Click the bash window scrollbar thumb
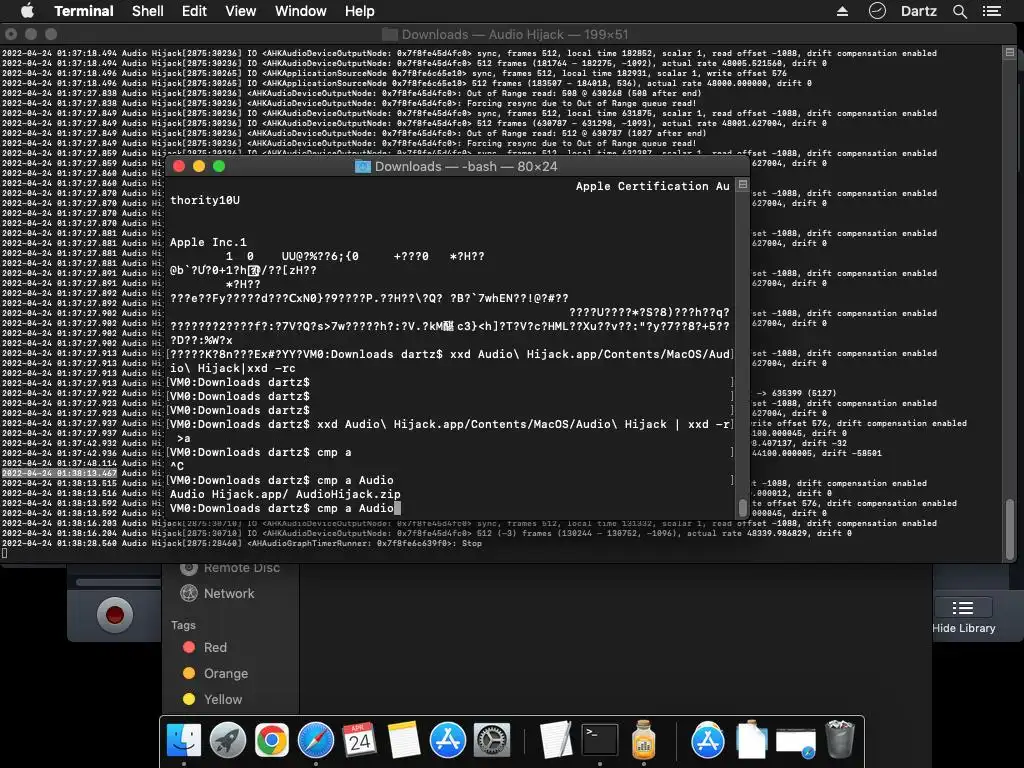Viewport: 1024px width, 768px height. [x=743, y=507]
